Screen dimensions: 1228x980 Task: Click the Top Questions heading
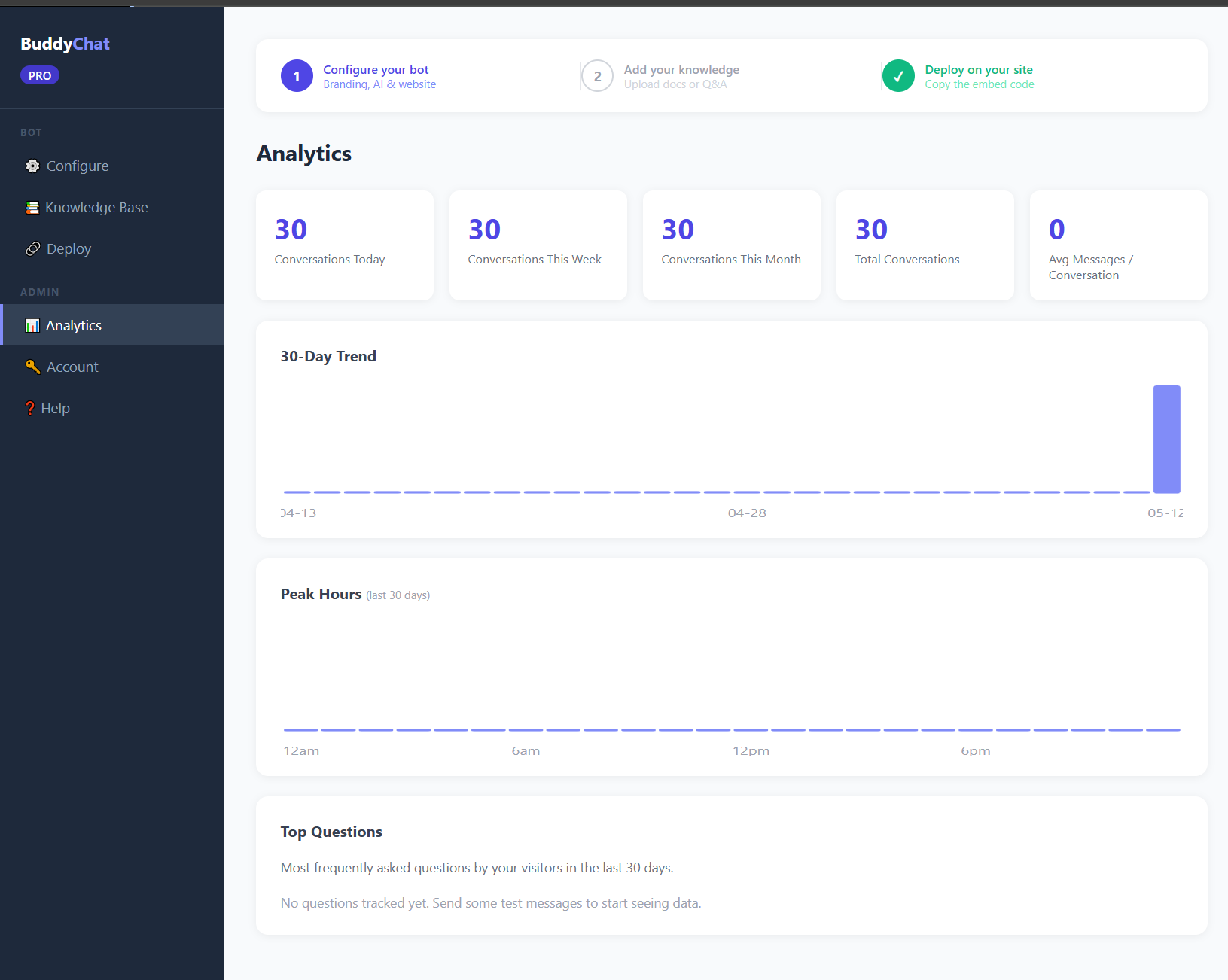pyautogui.click(x=331, y=832)
